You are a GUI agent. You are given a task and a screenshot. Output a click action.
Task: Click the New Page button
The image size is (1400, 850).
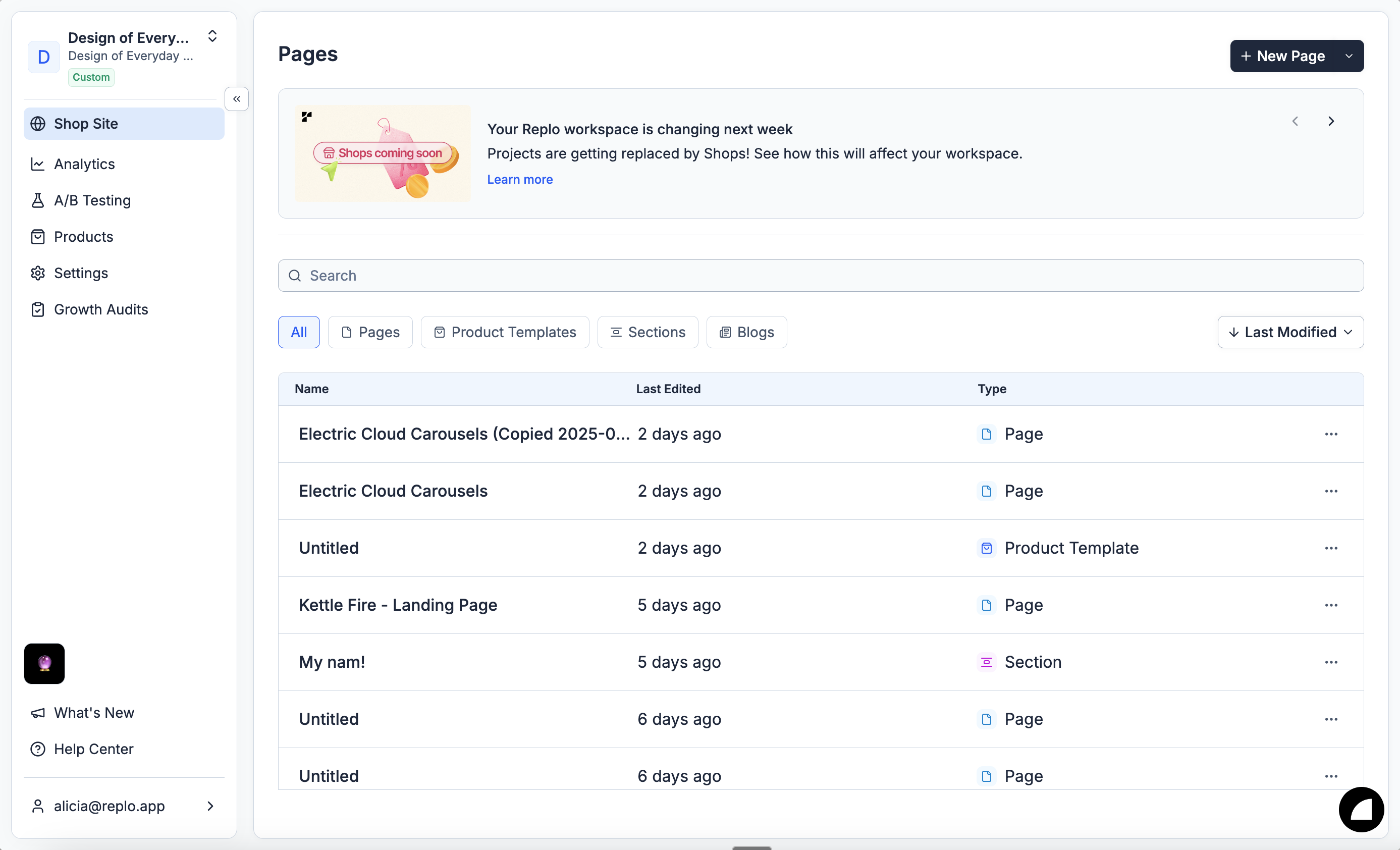tap(1282, 56)
